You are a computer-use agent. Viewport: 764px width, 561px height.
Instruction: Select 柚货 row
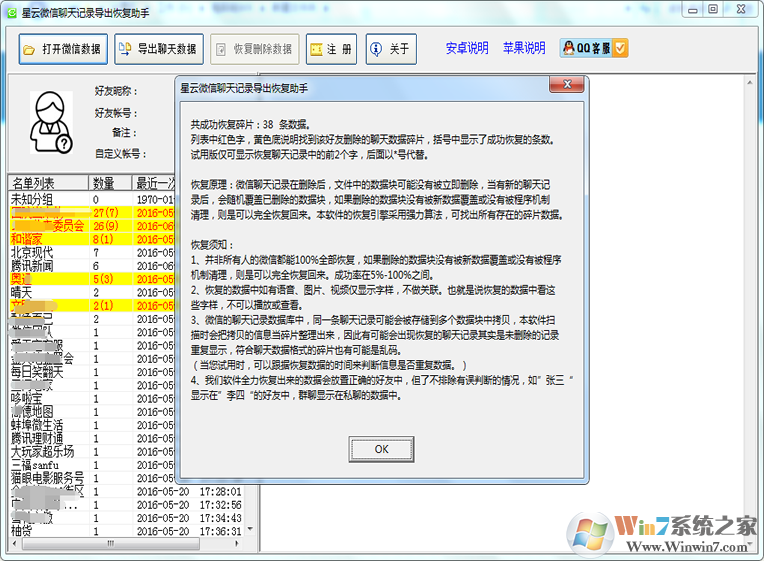coord(127,531)
